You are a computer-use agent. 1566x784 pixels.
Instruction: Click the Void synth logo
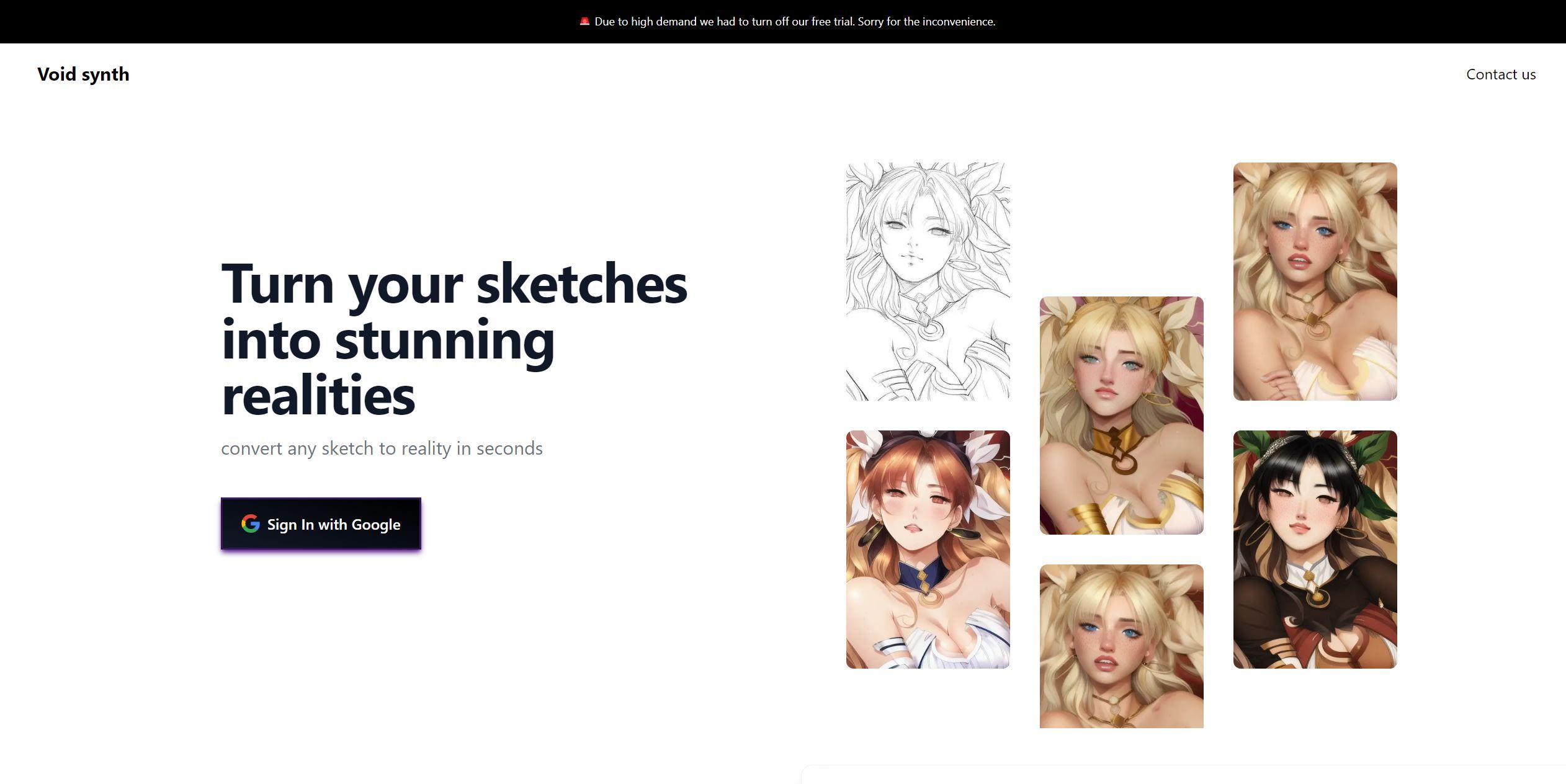pyautogui.click(x=83, y=74)
